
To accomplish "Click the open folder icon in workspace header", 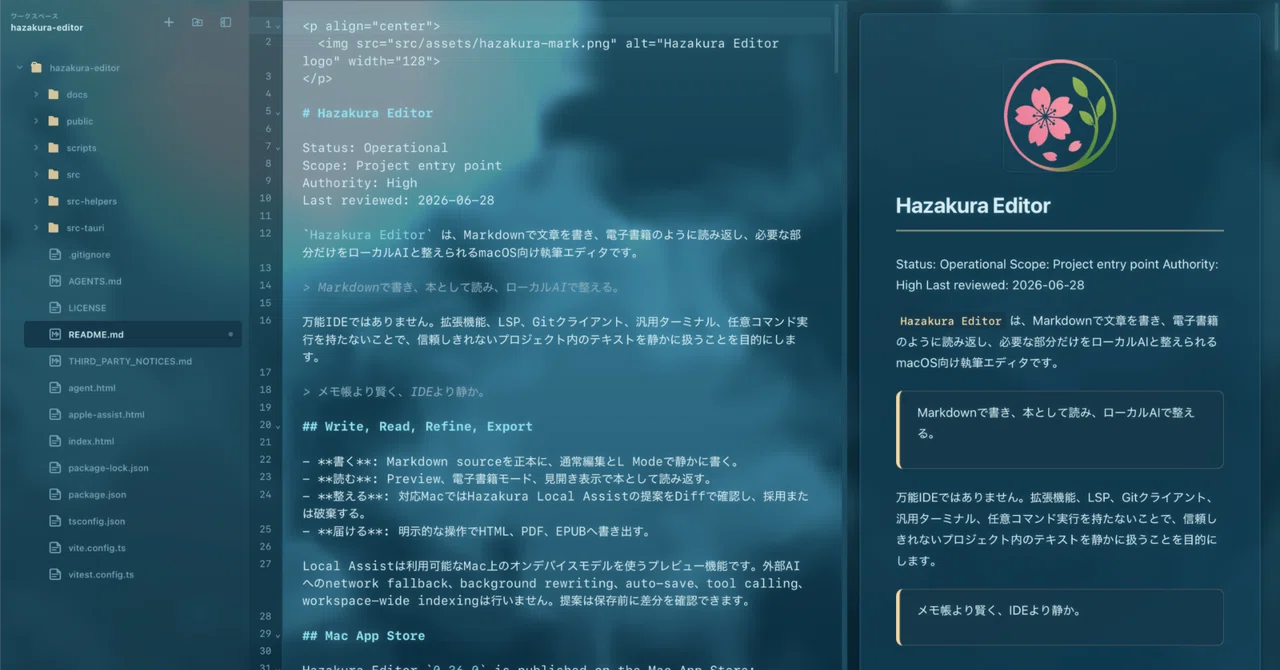I will point(197,22).
